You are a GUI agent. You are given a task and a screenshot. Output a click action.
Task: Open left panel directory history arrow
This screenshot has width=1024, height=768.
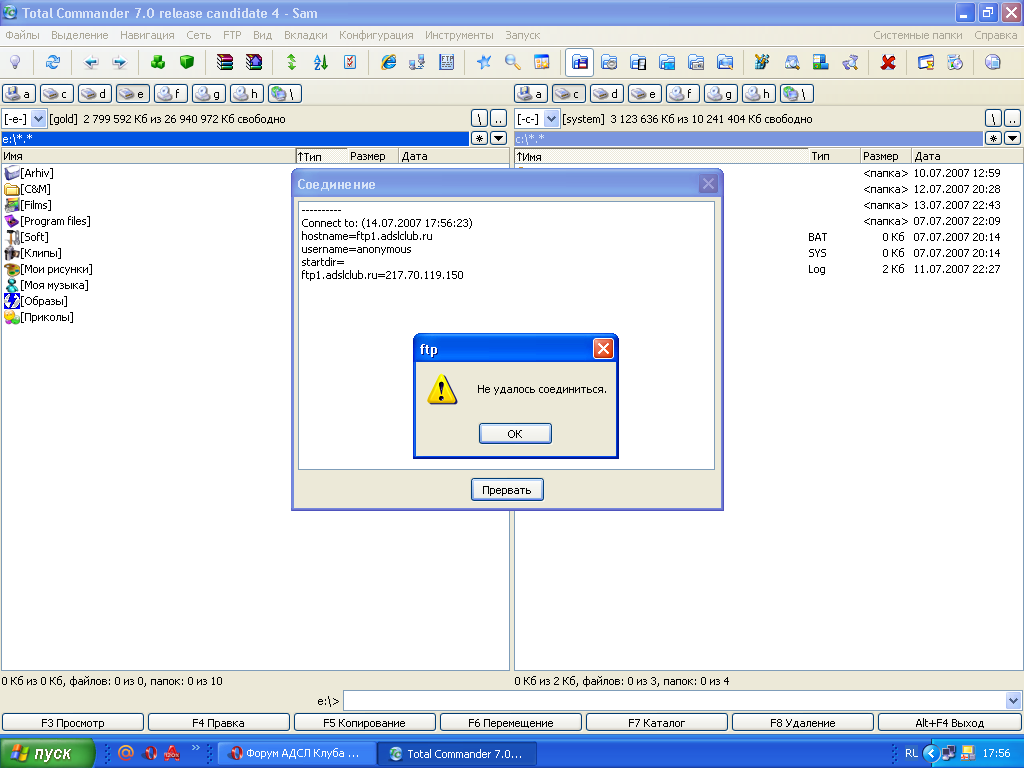498,138
